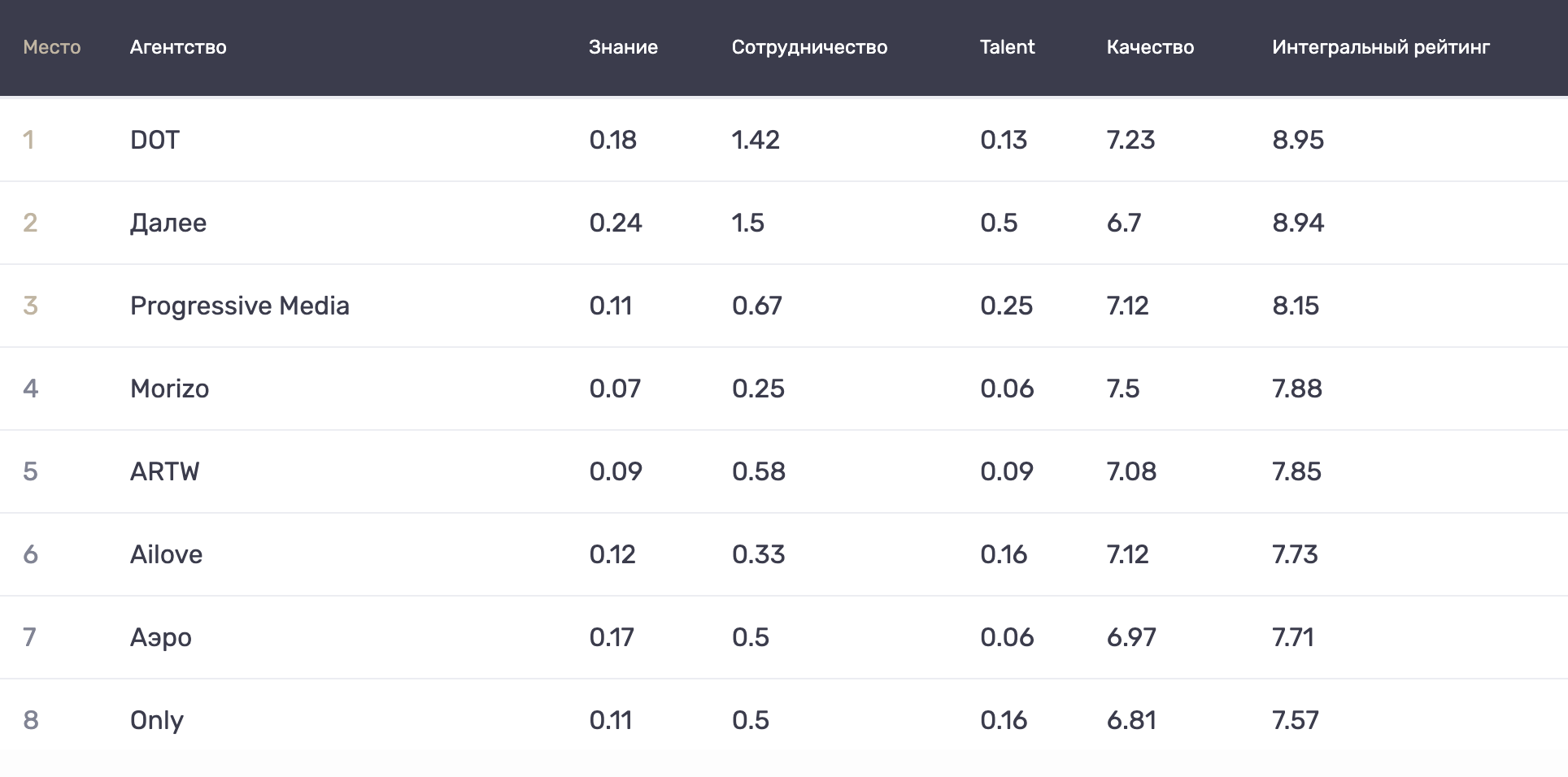Click the Talent column header
1568x777 pixels.
coord(1007,47)
